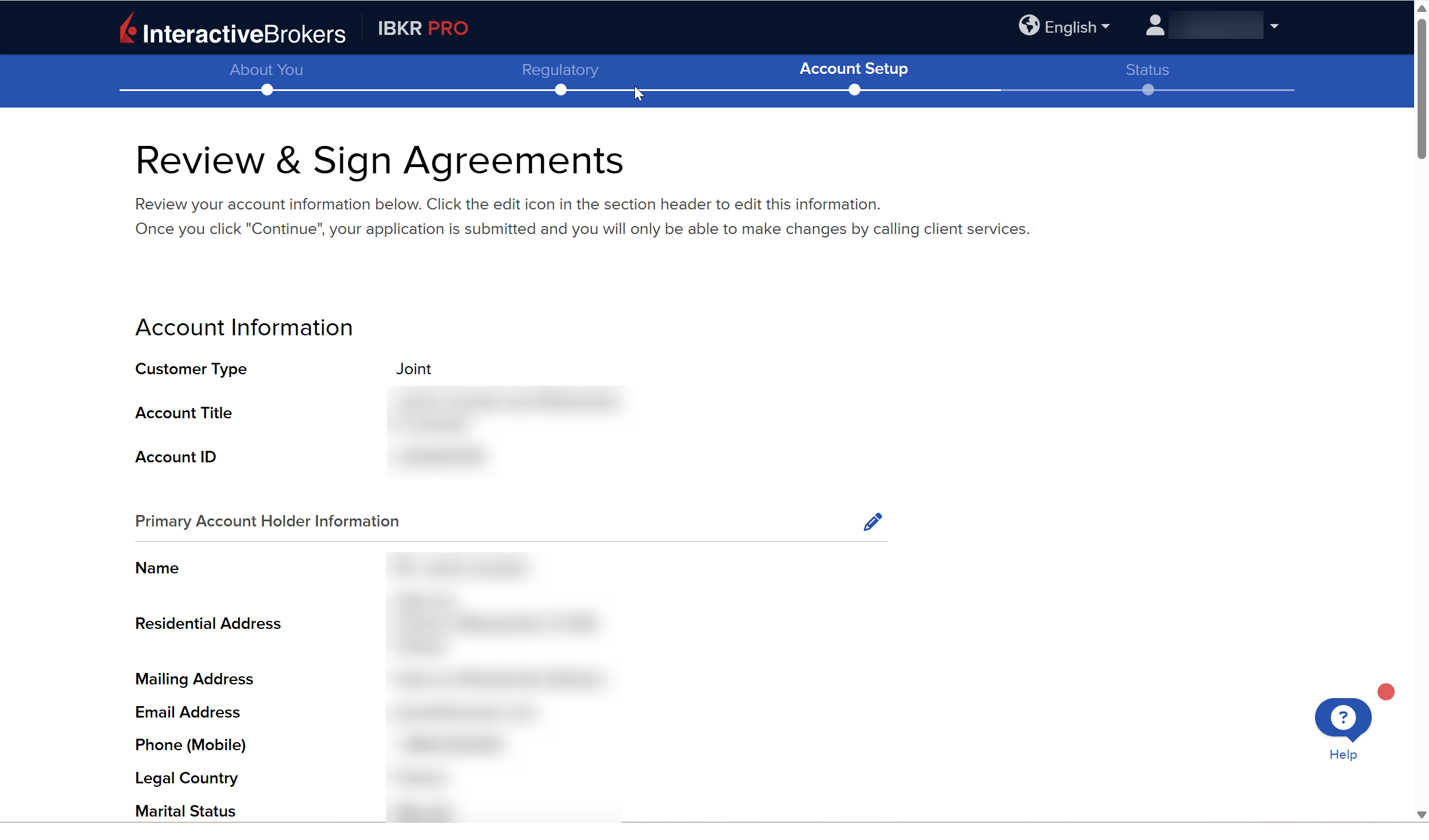Image resolution: width=1429 pixels, height=840 pixels.
Task: Select the Account Setup step
Action: coord(853,69)
